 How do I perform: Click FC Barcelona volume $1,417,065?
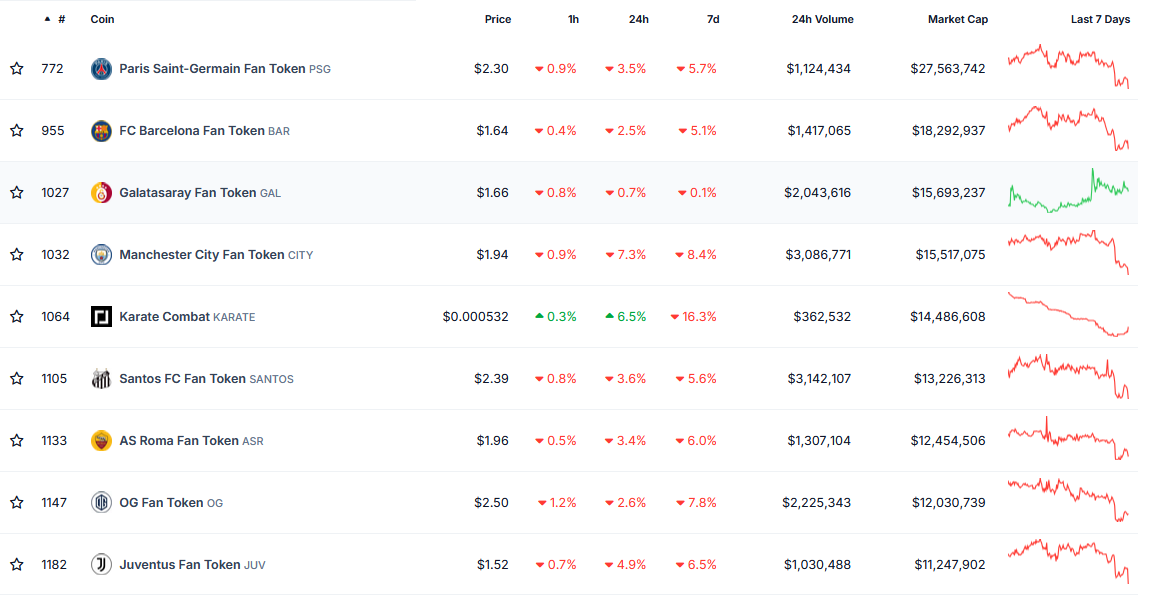[819, 130]
